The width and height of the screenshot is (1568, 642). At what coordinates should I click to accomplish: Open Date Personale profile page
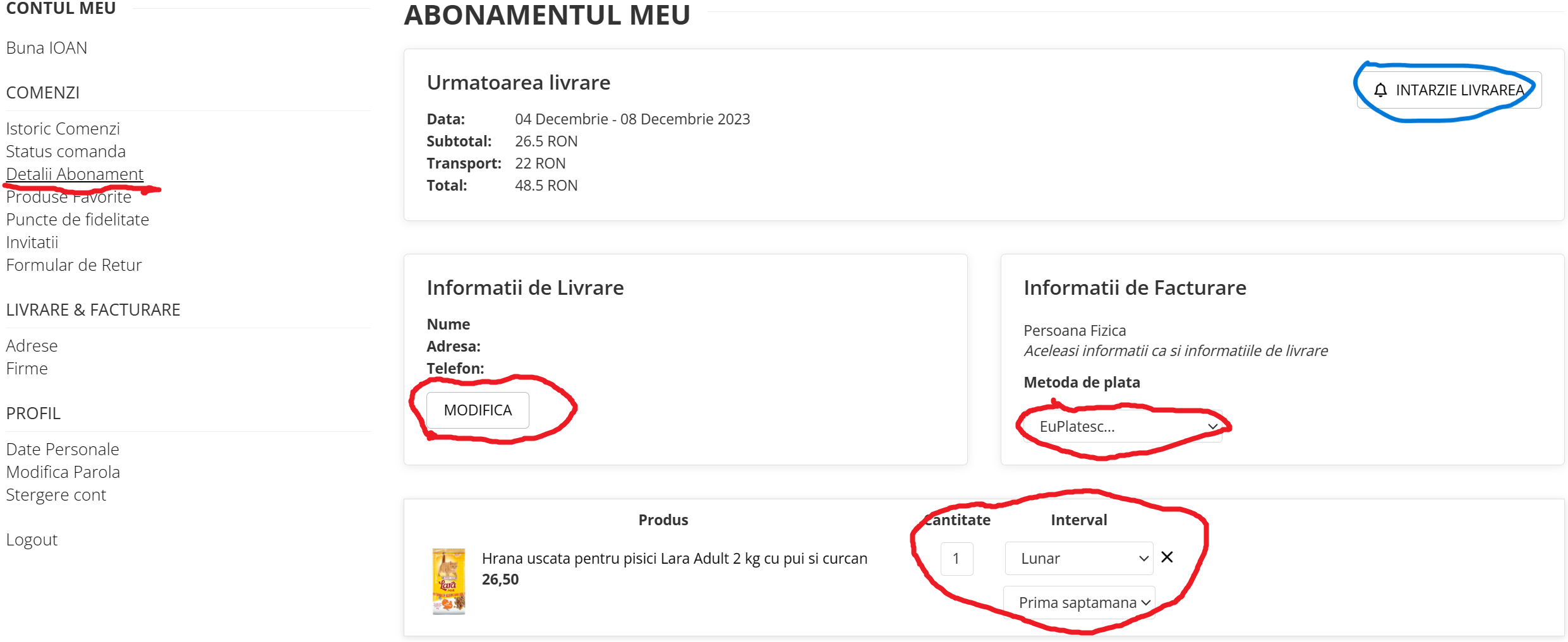(63, 449)
